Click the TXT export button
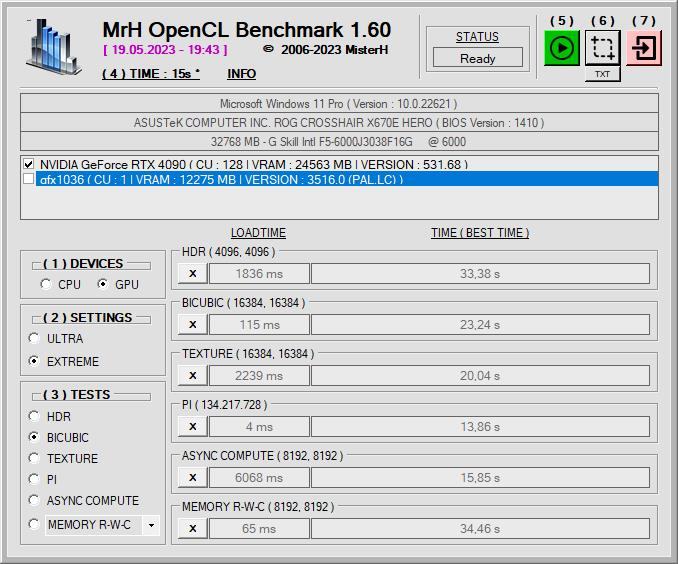 click(602, 74)
